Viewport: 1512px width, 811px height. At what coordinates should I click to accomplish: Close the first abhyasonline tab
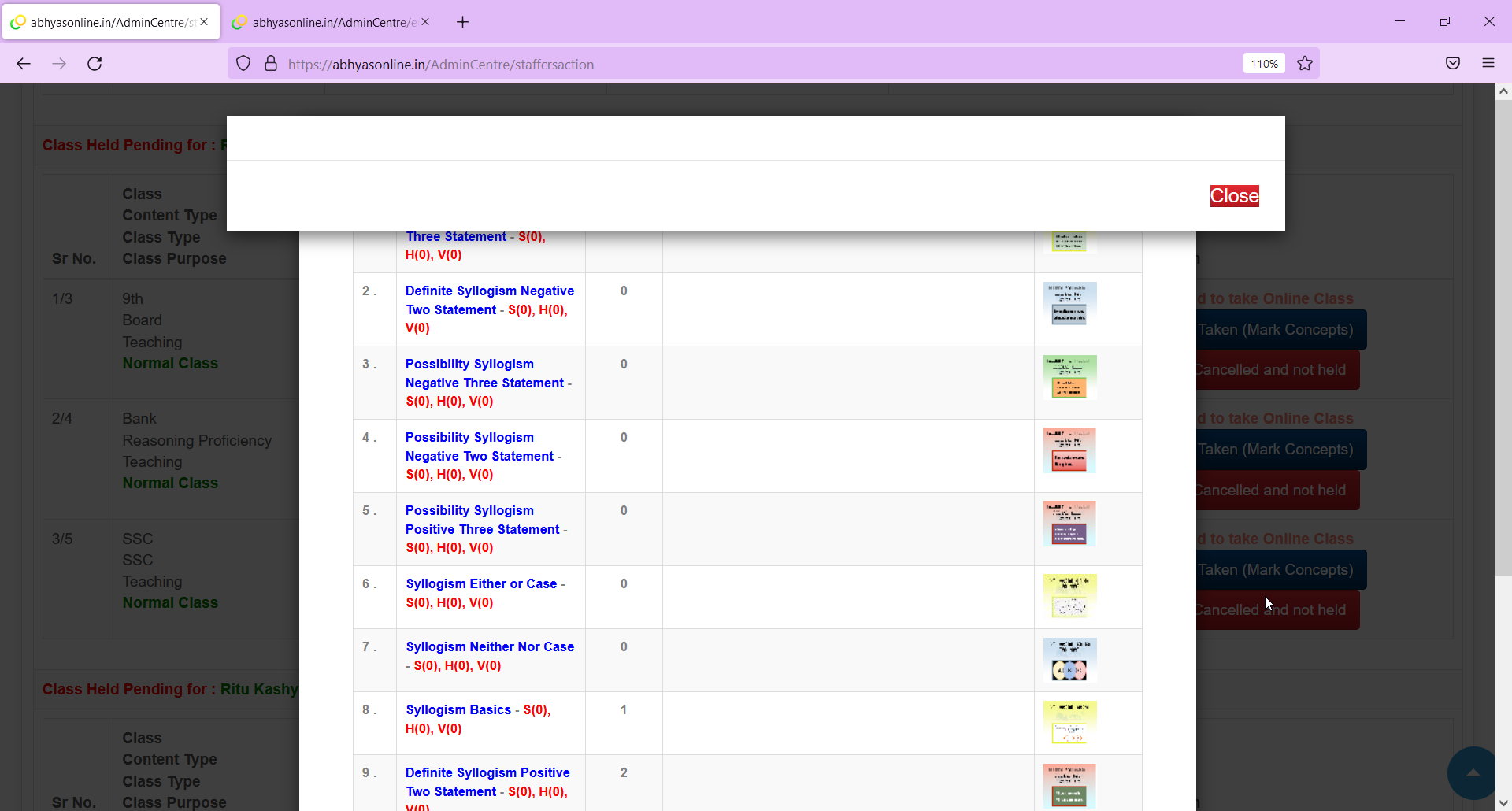(x=204, y=22)
